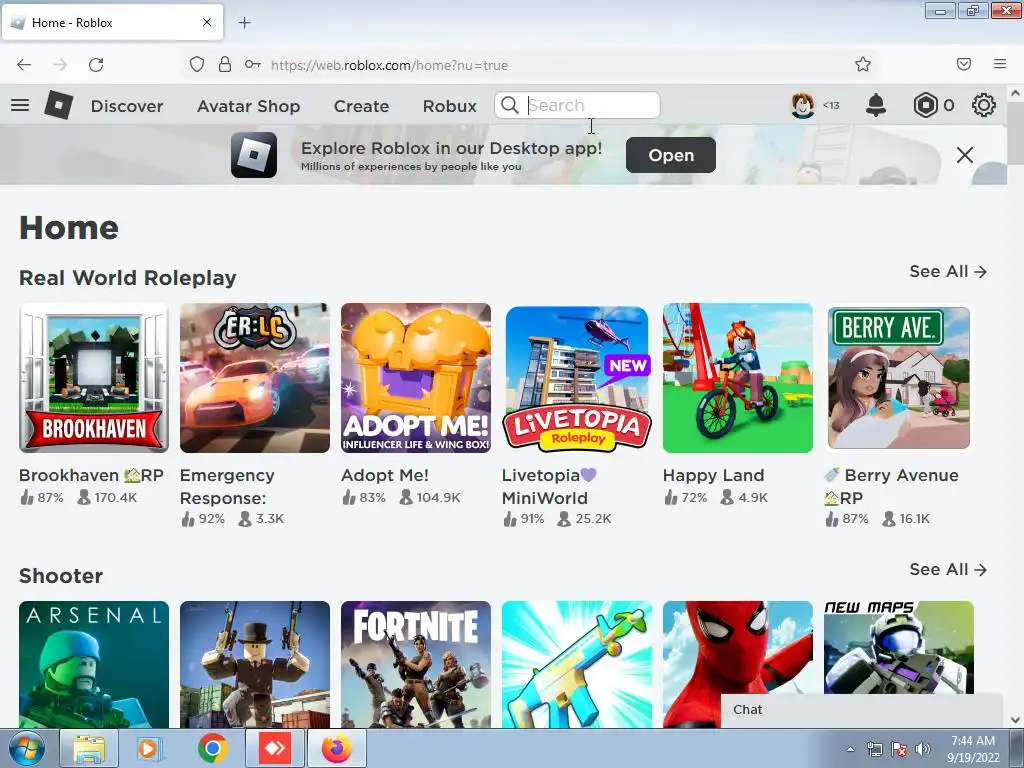Open the Happy Land thumbnail

[x=738, y=377]
